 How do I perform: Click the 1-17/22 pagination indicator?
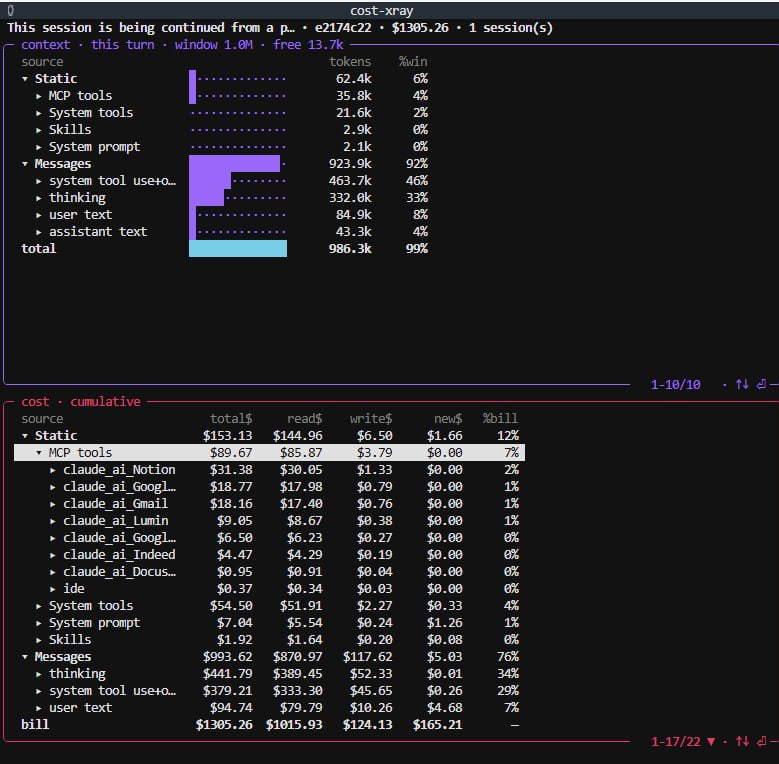coord(676,742)
